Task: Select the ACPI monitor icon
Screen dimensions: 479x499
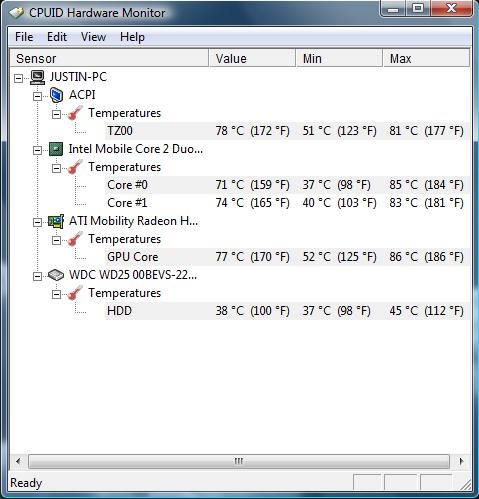Action: (56, 95)
